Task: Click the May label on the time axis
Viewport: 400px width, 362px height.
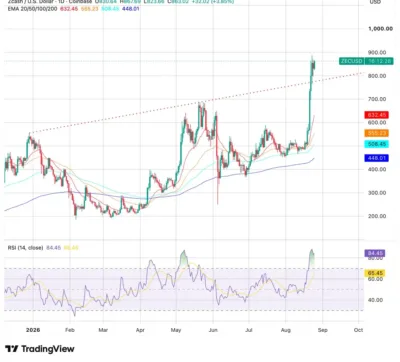Action: click(176, 330)
